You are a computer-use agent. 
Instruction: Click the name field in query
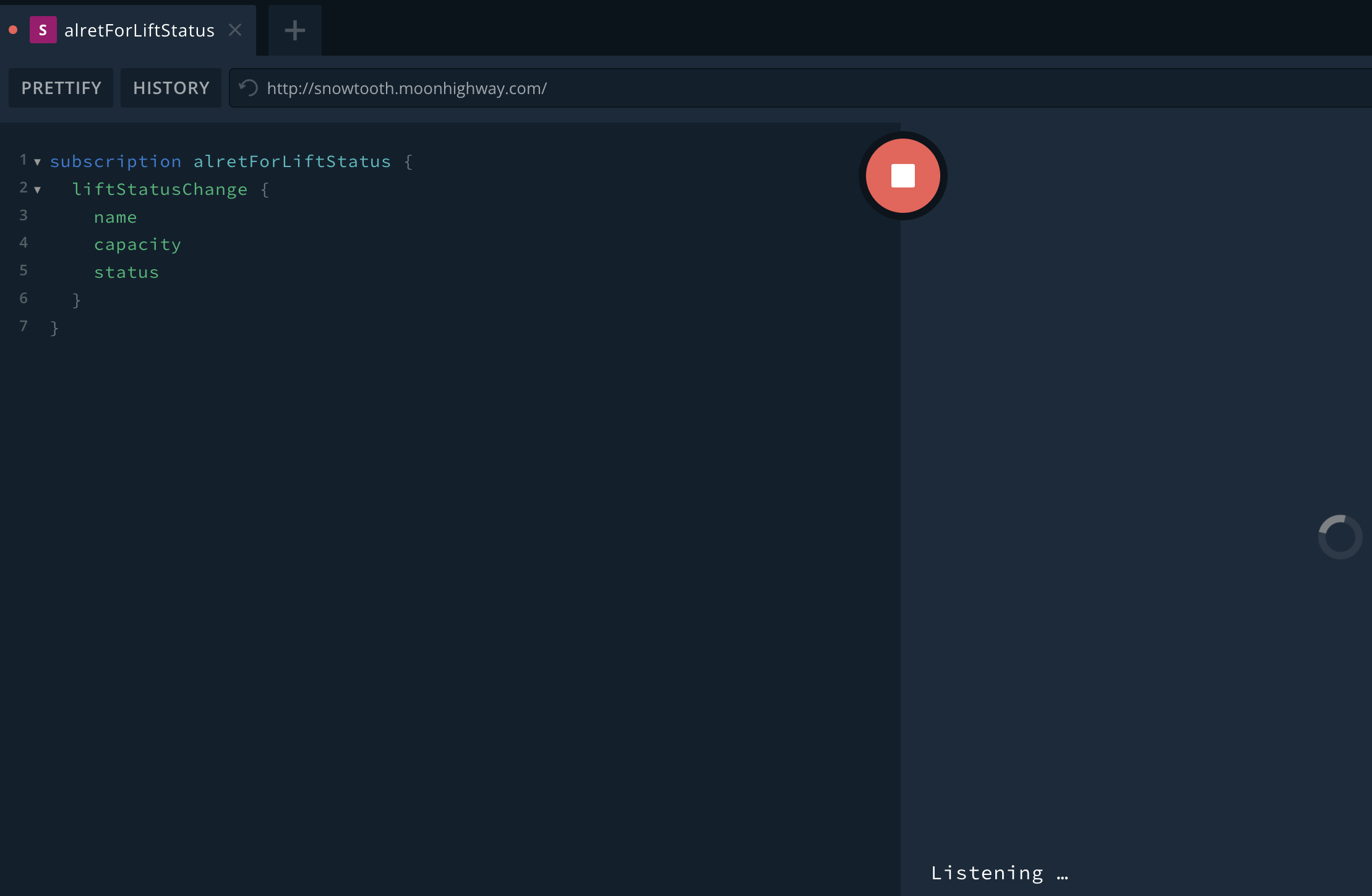115,217
